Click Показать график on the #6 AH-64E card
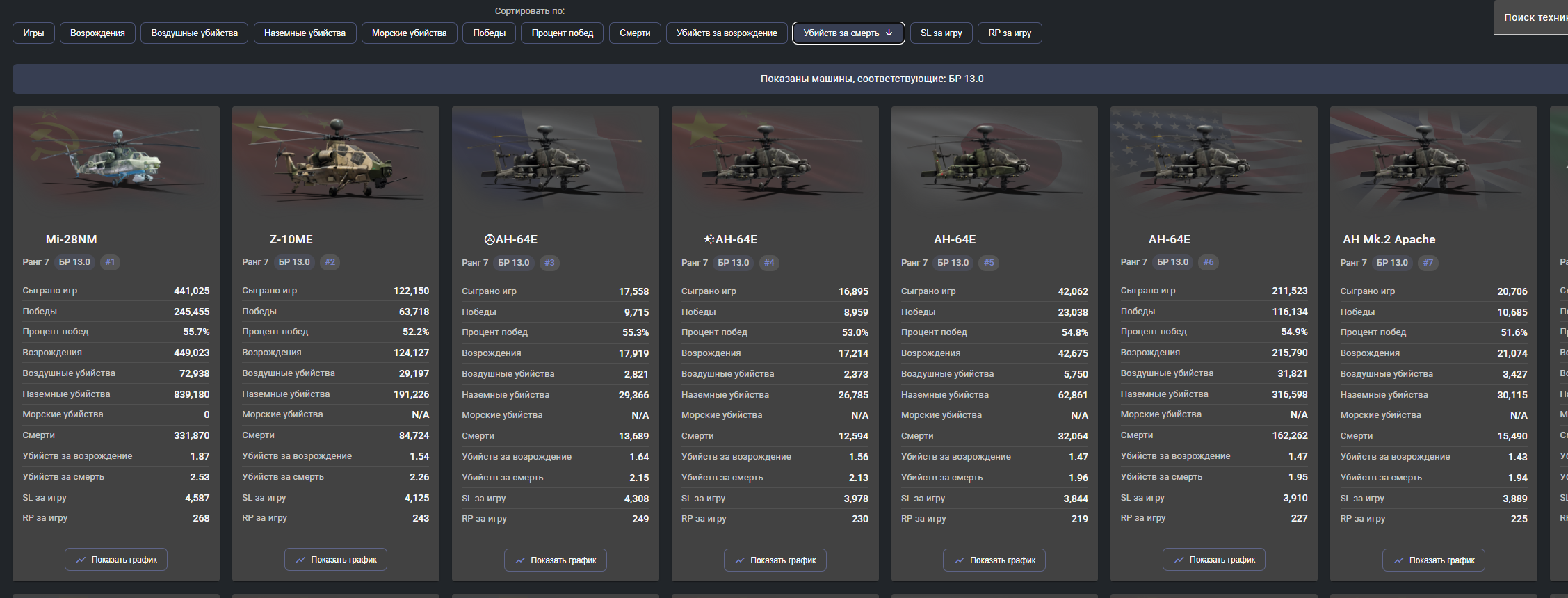 (1214, 560)
